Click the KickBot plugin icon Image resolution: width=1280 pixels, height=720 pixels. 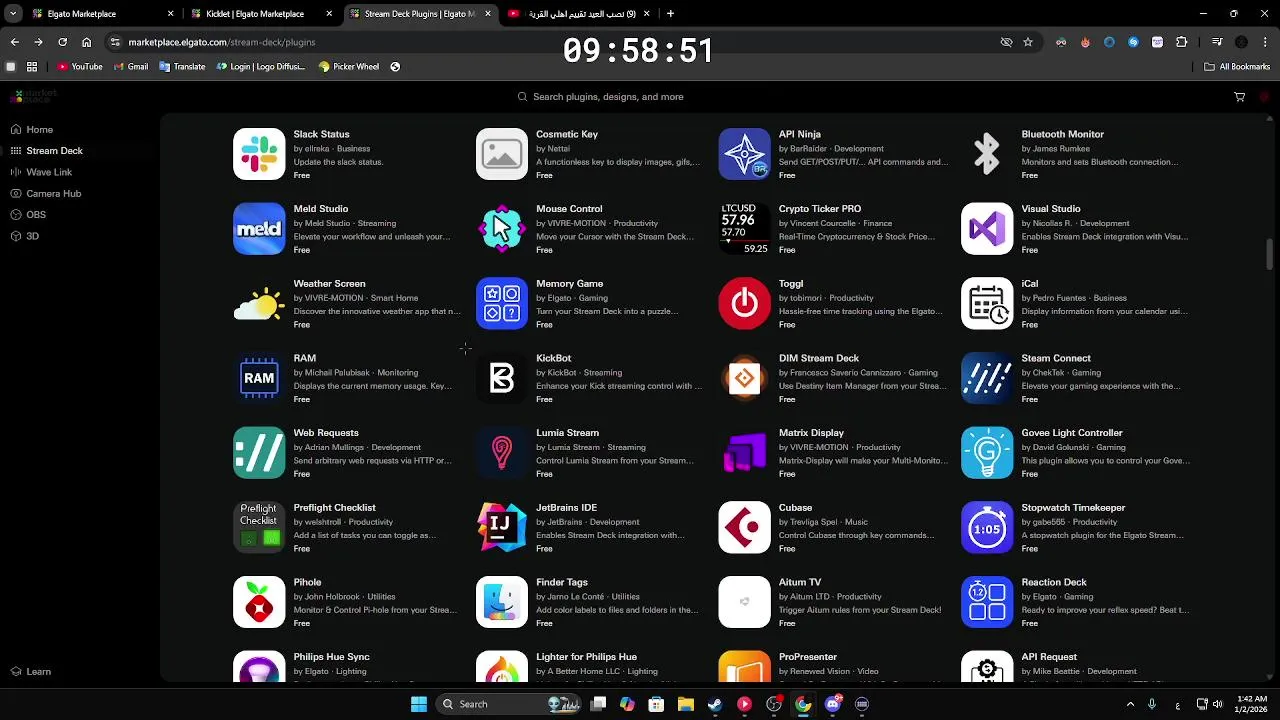point(502,378)
